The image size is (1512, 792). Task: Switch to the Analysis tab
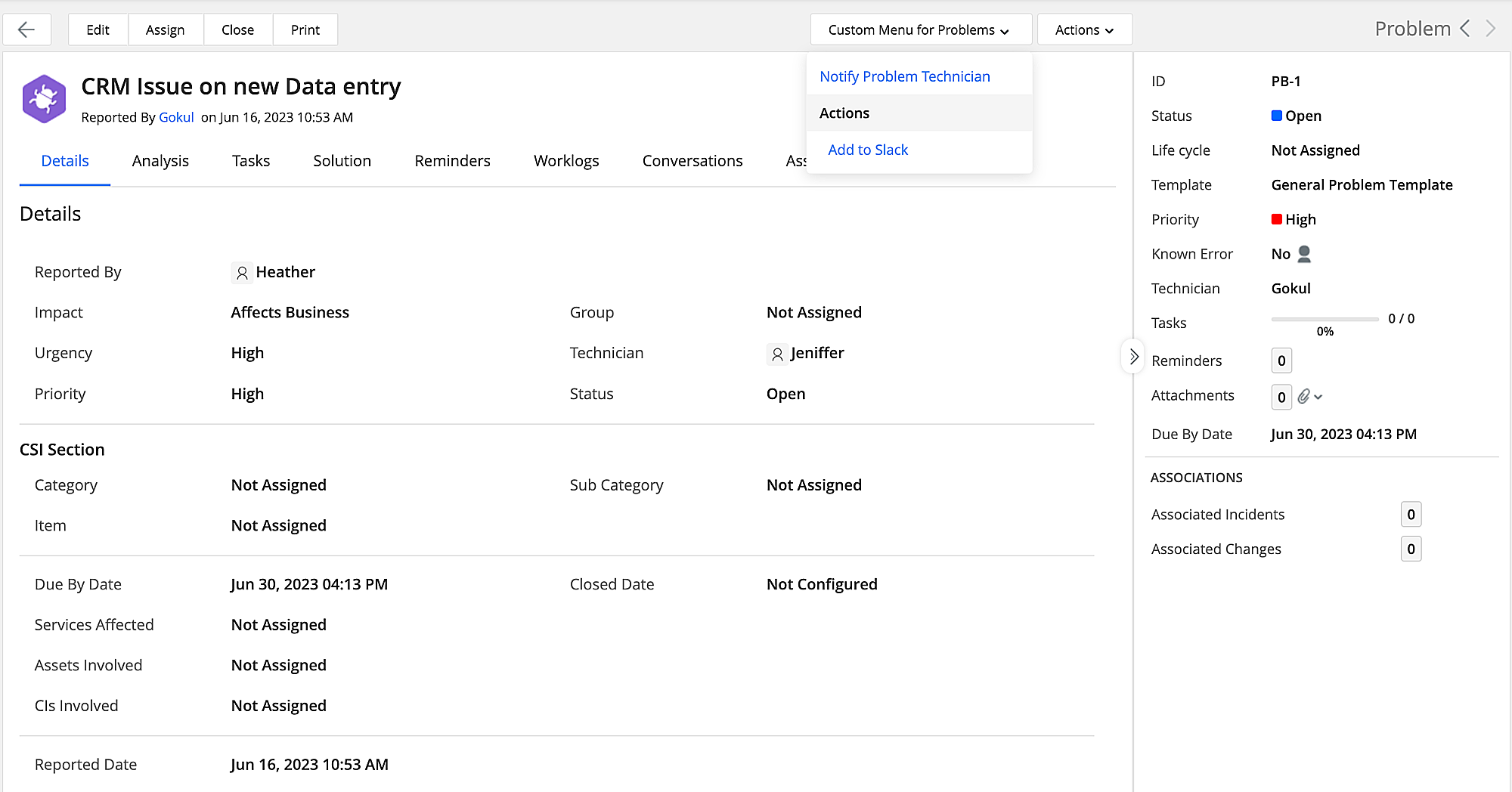(160, 160)
